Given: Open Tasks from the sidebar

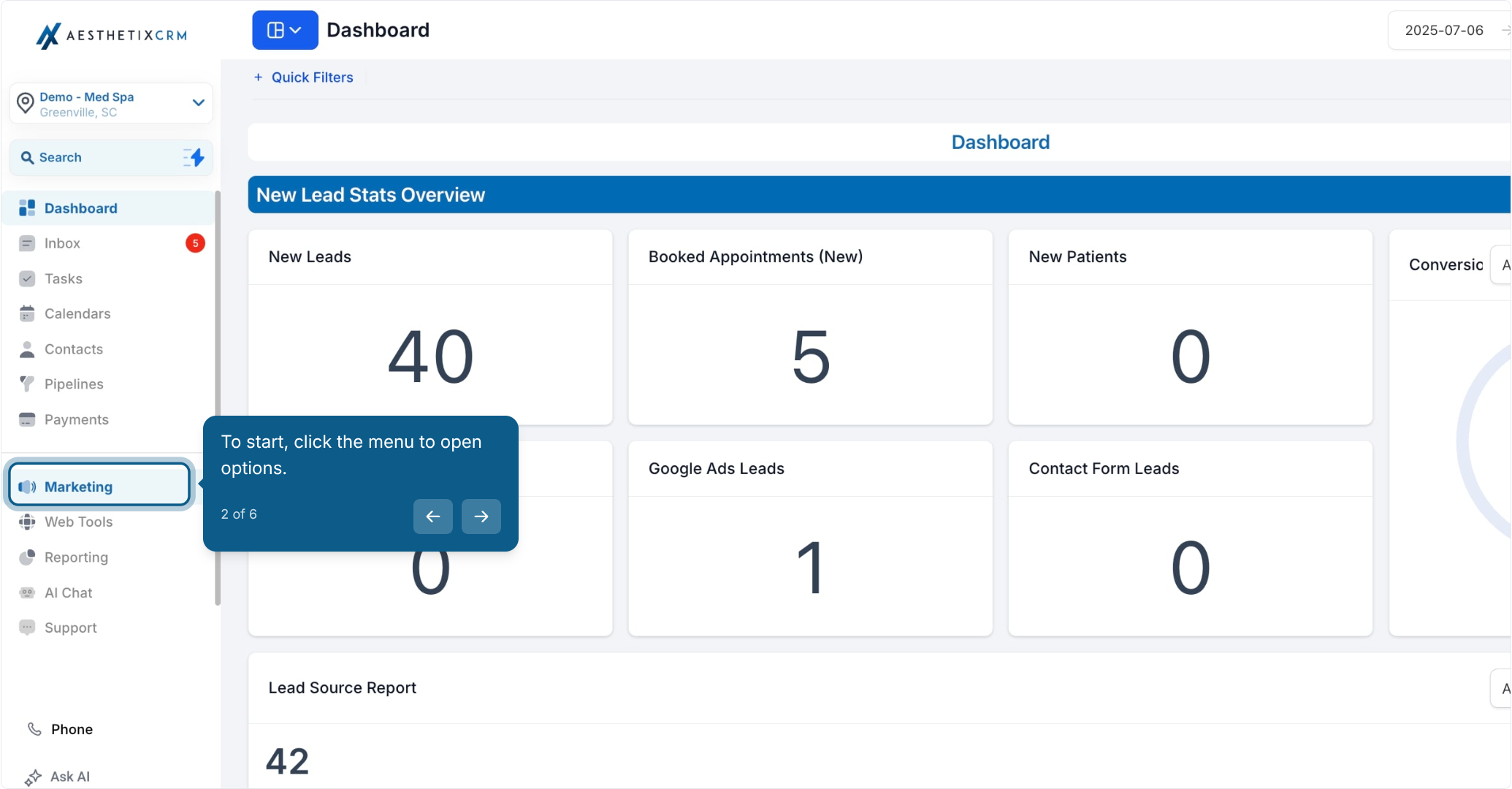Looking at the screenshot, I should coord(108,278).
